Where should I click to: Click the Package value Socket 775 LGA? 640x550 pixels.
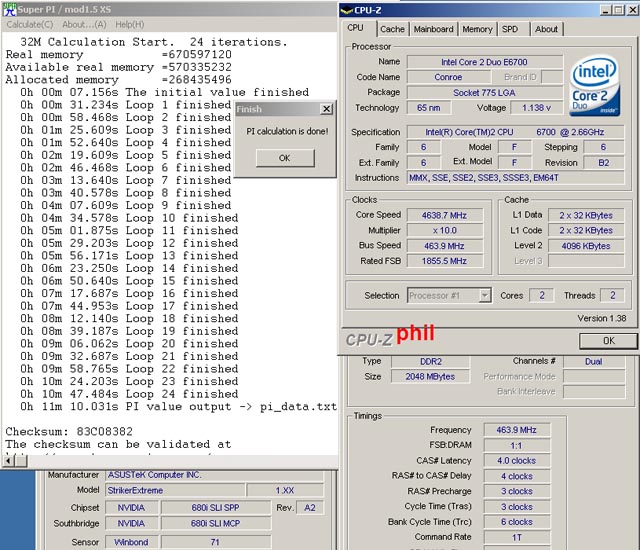[484, 93]
